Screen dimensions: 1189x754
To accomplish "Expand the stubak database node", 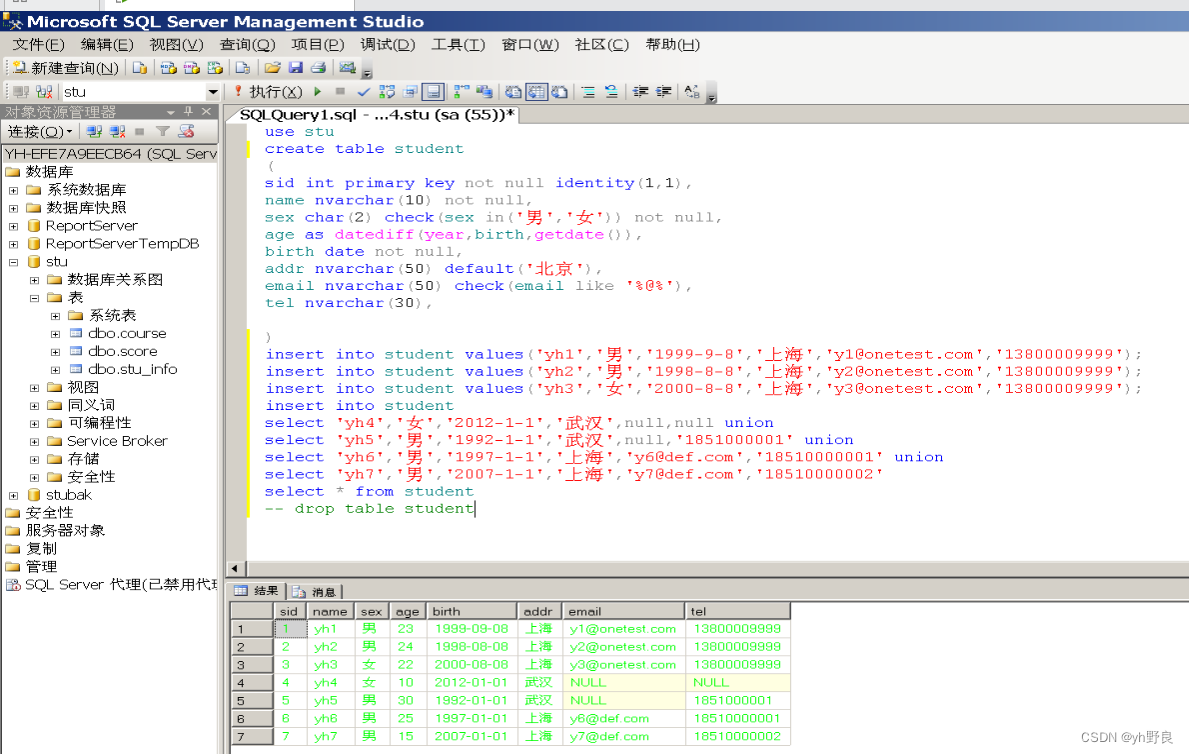I will [x=13, y=495].
